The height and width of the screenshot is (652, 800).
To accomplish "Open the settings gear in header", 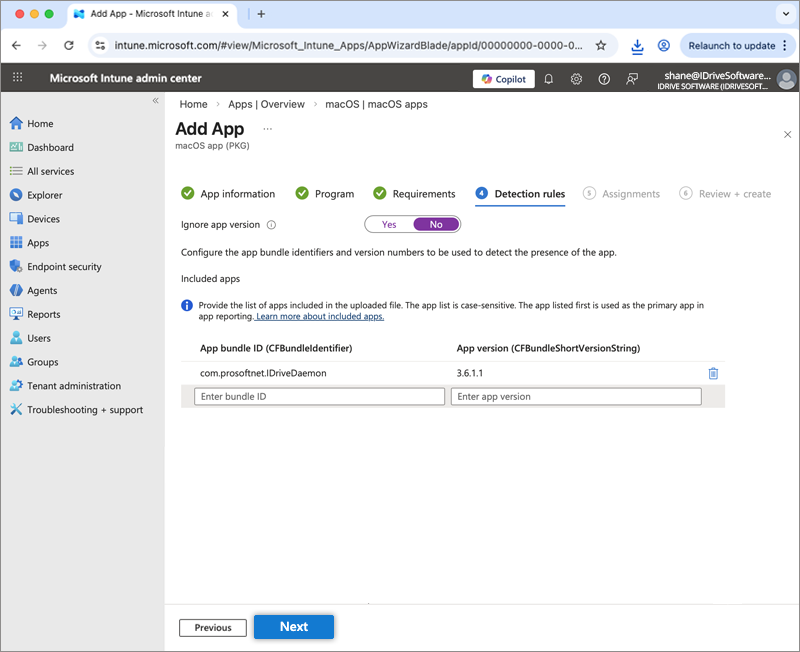I will [x=576, y=79].
